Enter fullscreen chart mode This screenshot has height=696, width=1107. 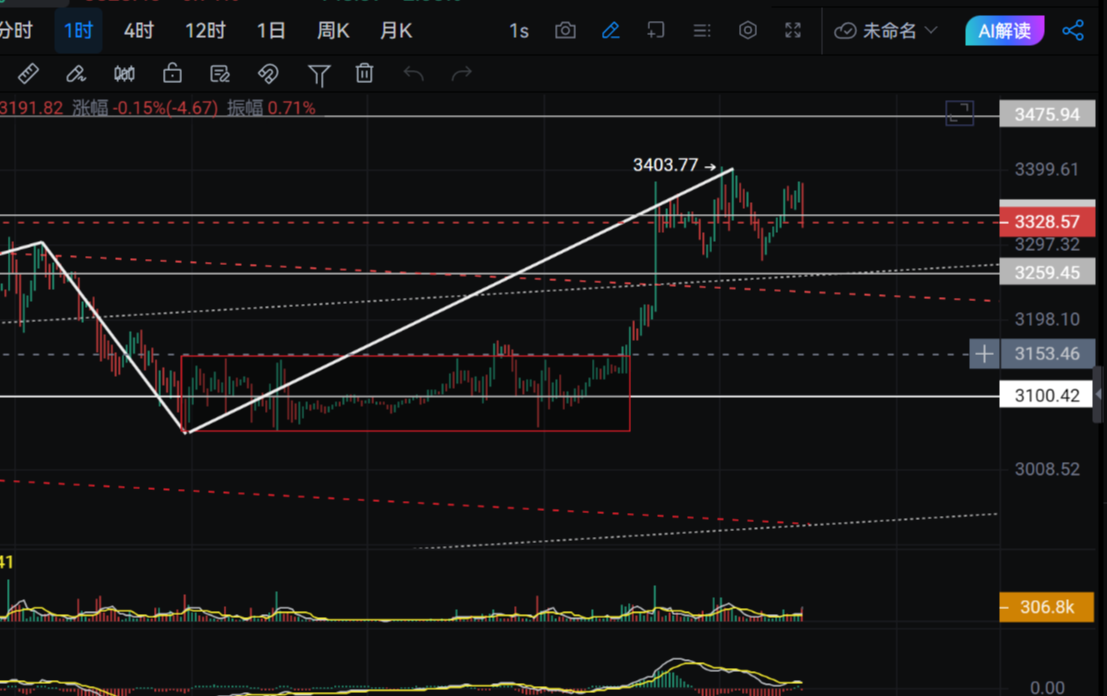click(793, 31)
